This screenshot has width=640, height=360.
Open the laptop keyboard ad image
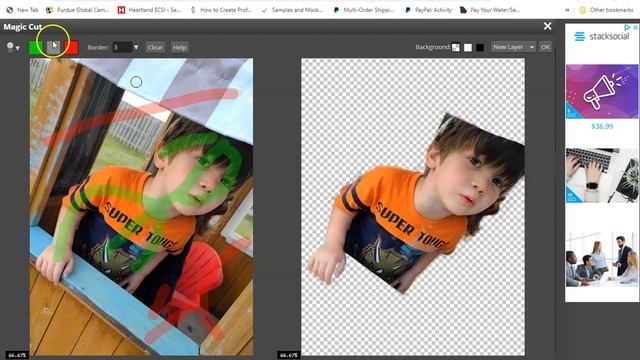click(602, 176)
